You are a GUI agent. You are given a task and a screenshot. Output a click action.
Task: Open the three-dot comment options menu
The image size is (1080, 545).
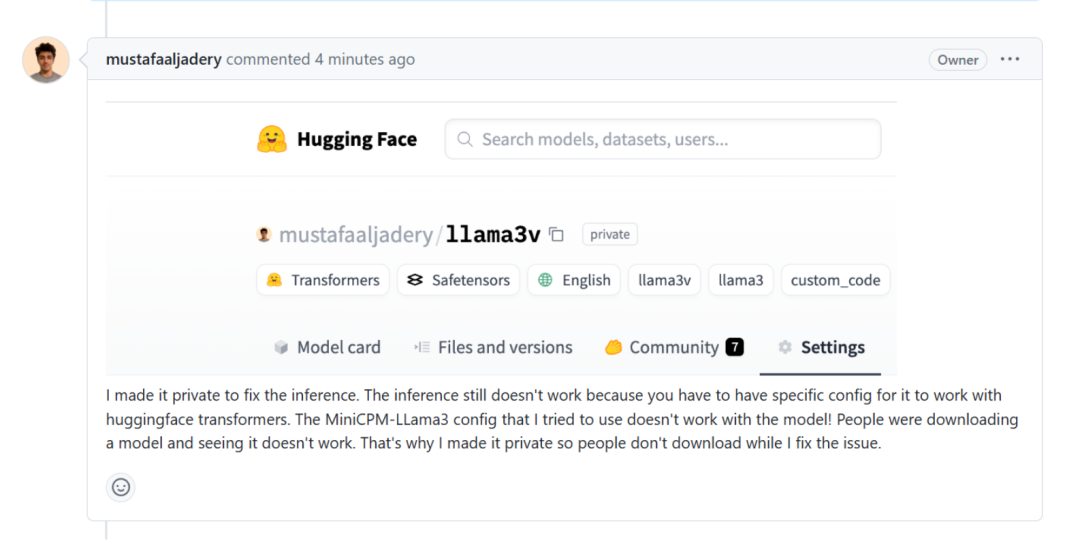point(1010,60)
